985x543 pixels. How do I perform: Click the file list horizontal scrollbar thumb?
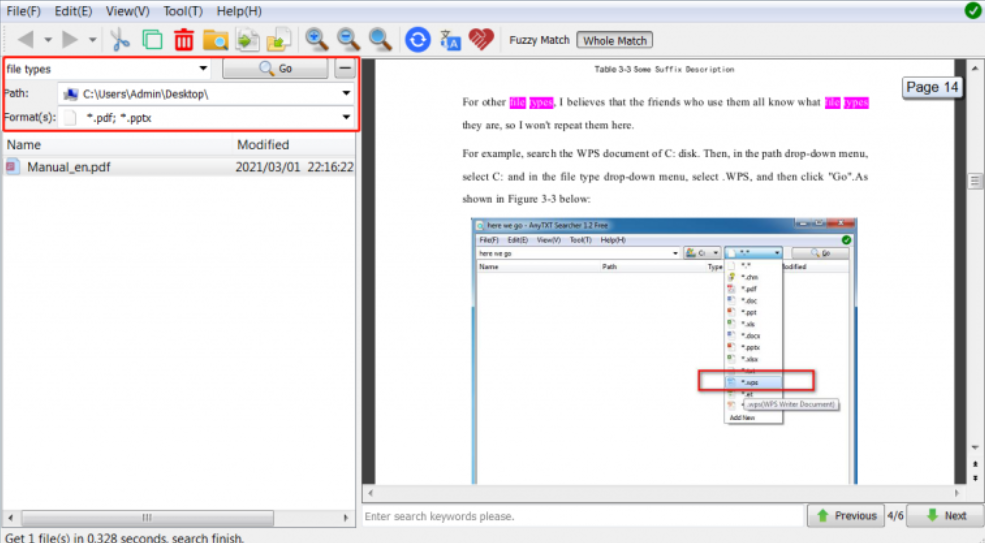click(148, 518)
